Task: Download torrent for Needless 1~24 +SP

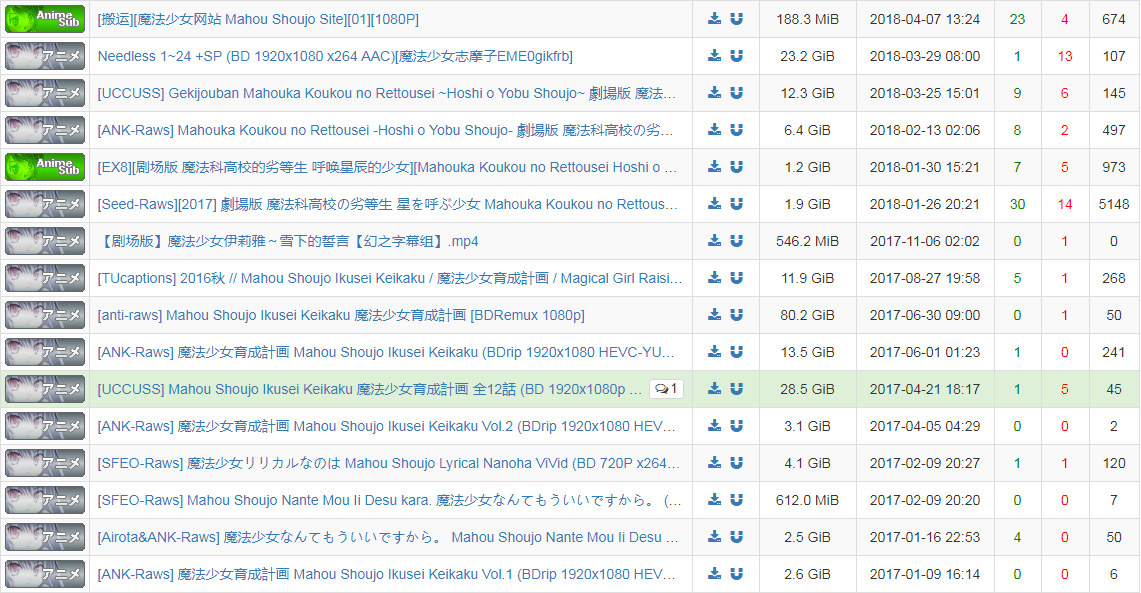Action: point(715,56)
